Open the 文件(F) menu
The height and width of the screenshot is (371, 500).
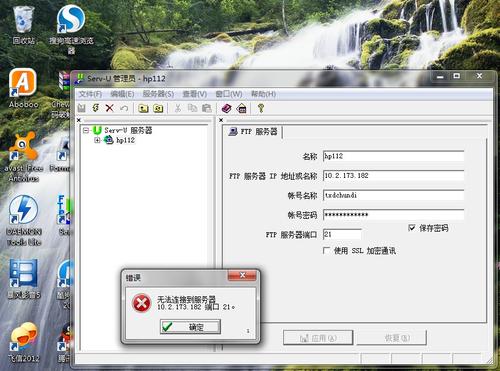point(90,94)
